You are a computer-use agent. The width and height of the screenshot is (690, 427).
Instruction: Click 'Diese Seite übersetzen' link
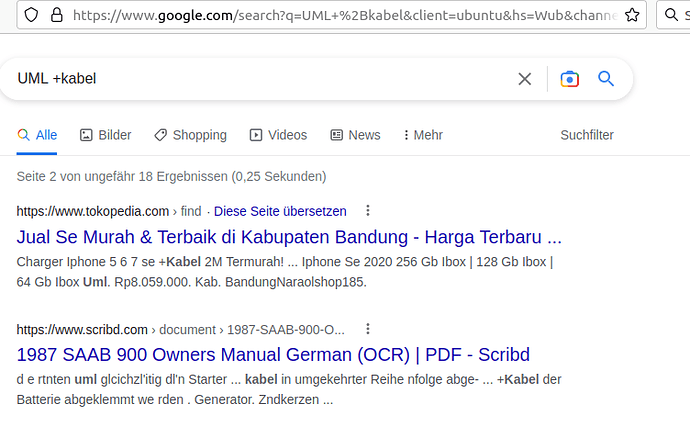[280, 211]
